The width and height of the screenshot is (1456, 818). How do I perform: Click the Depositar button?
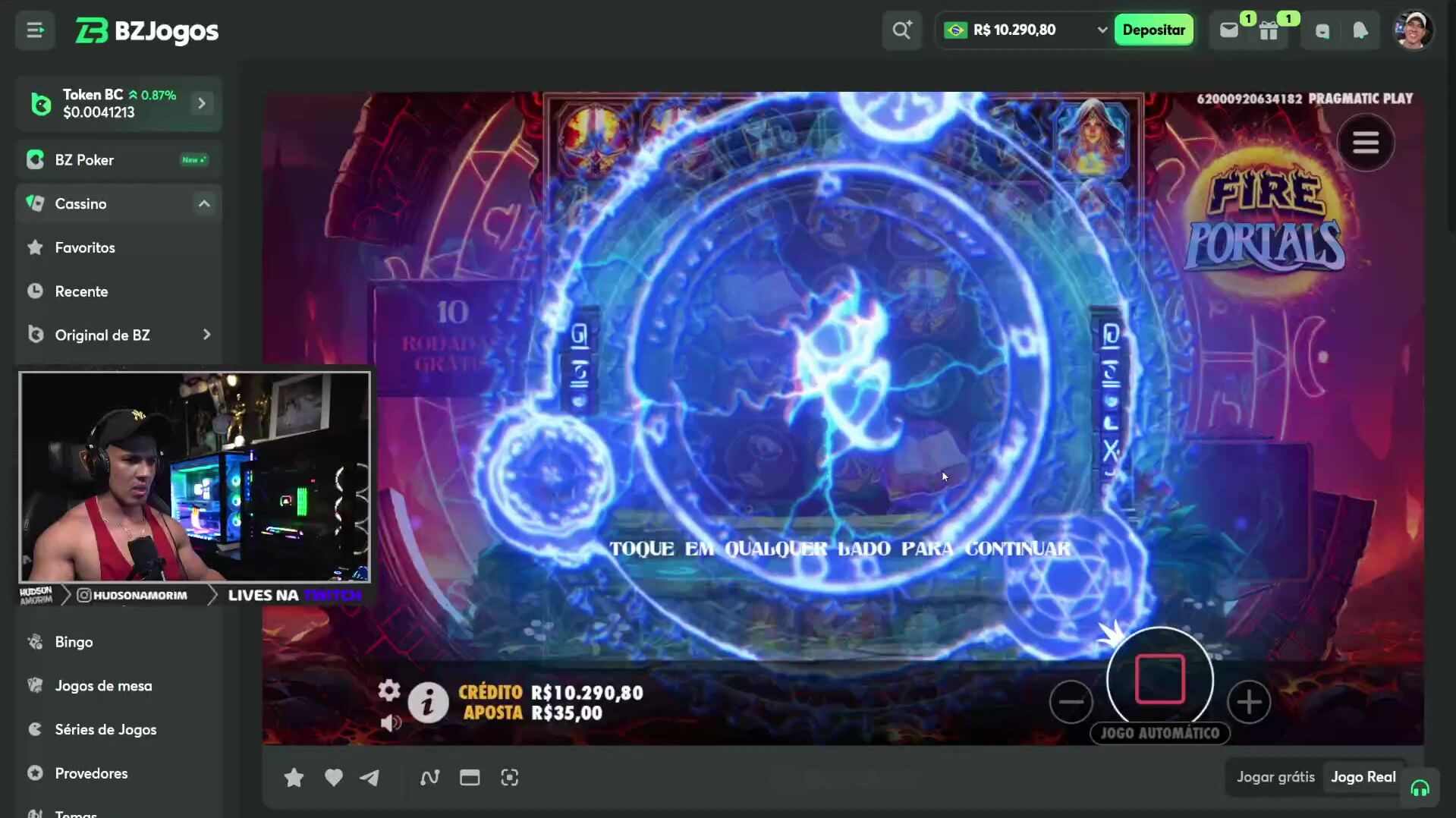click(1153, 30)
